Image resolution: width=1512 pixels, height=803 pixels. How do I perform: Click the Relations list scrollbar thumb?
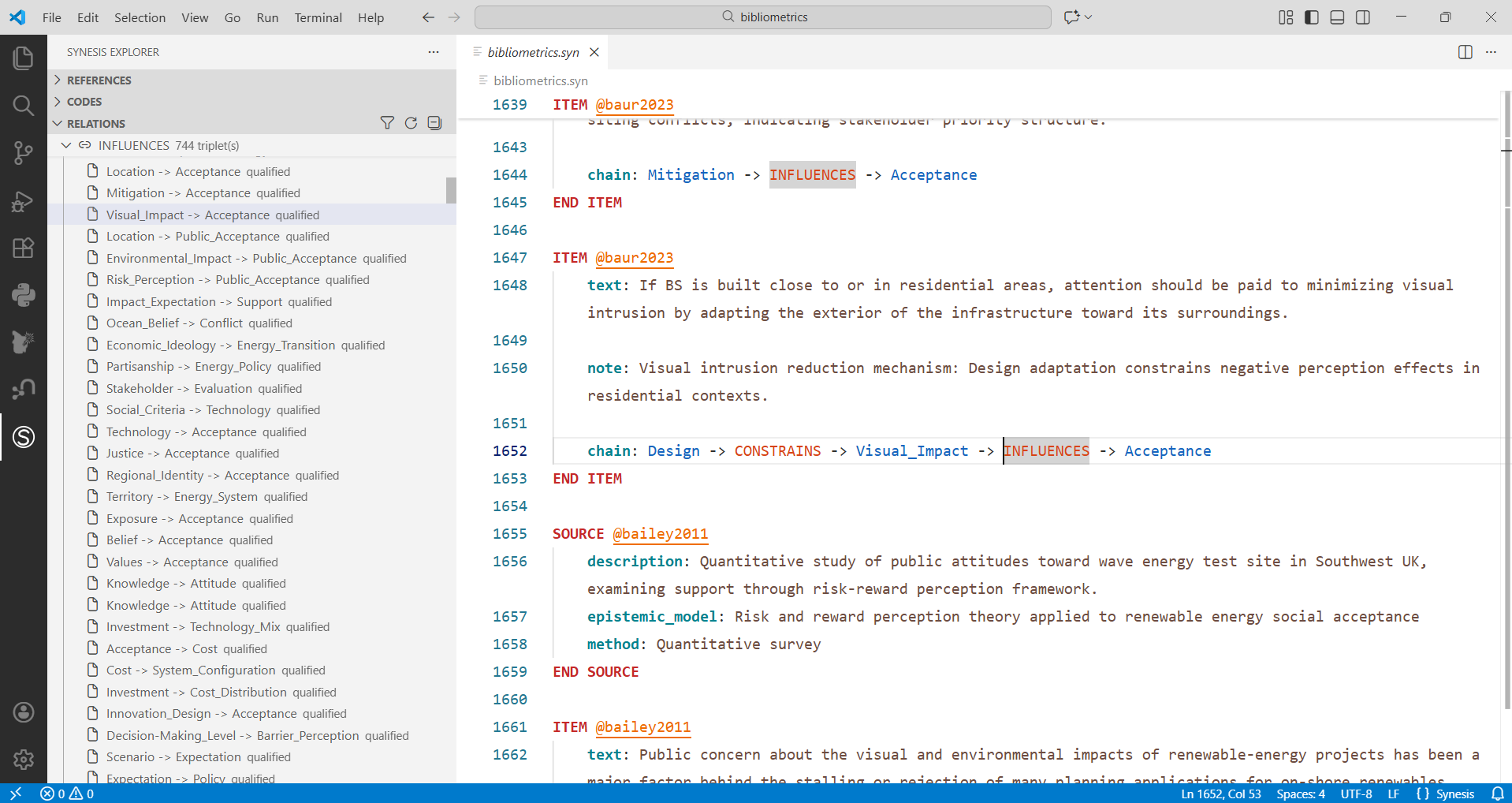coord(451,190)
